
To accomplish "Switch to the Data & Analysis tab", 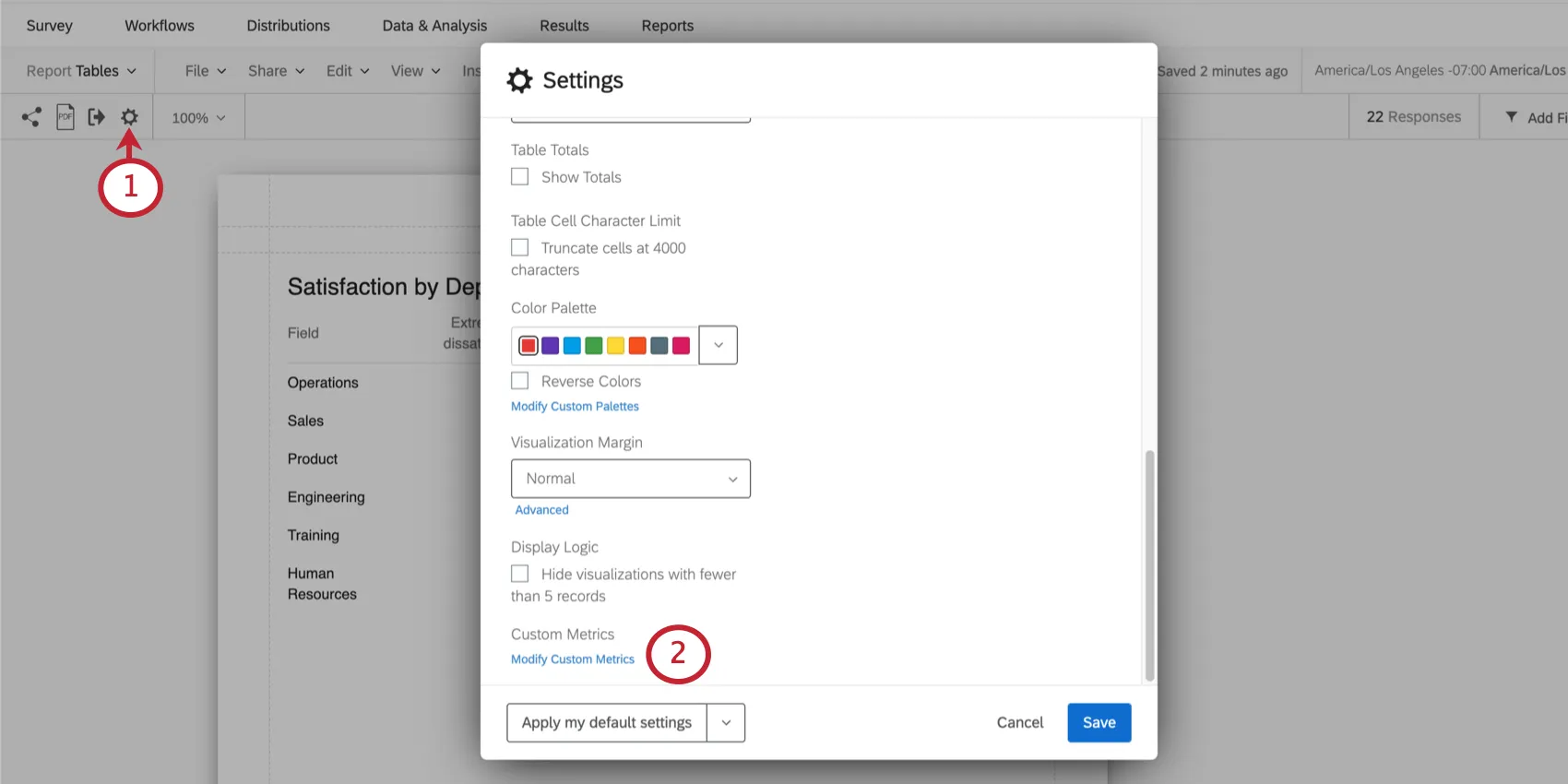I will [x=434, y=26].
